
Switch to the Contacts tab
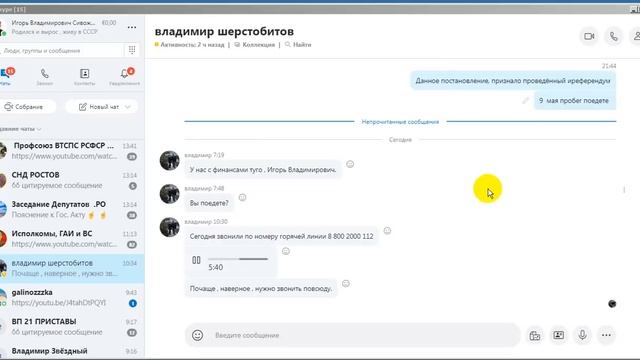click(84, 76)
